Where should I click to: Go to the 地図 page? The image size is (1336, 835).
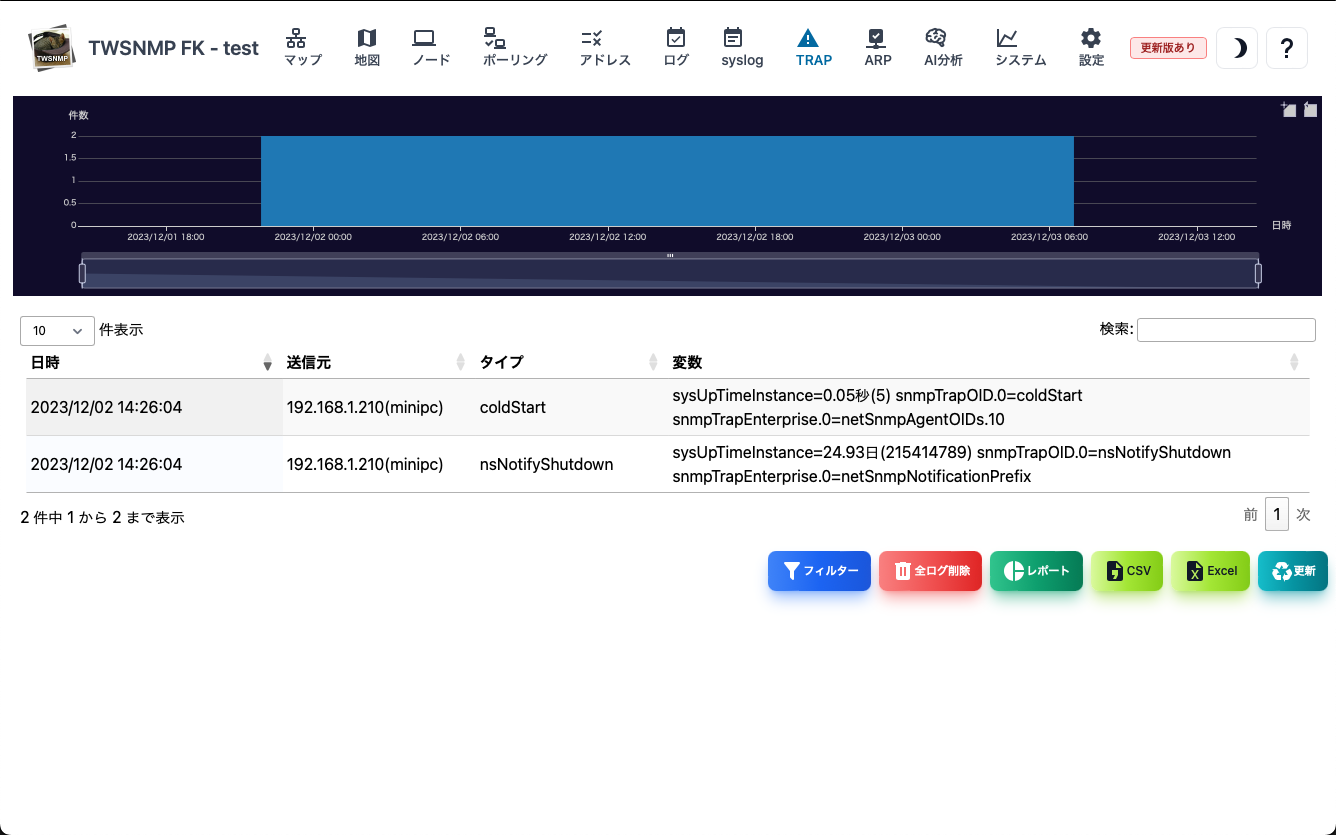pos(367,48)
